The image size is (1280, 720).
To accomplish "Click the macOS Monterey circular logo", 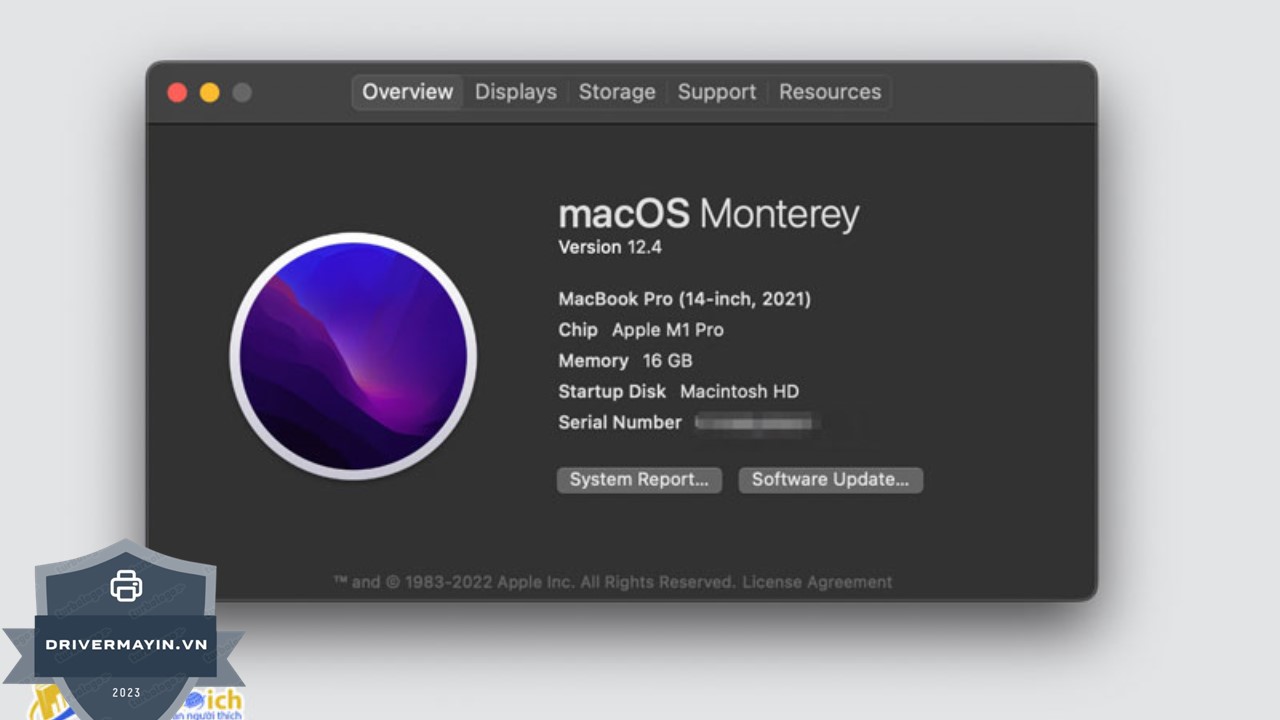I will 353,356.
